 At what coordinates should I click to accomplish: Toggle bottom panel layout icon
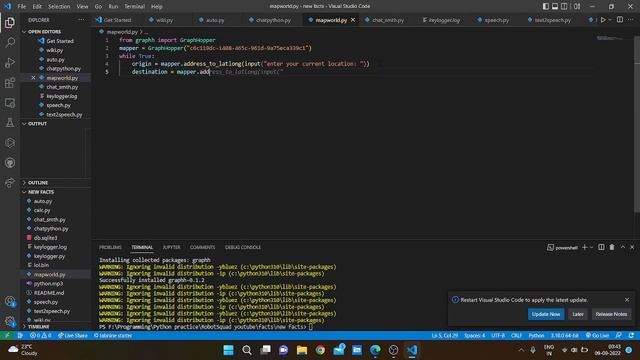pyautogui.click(x=555, y=6)
